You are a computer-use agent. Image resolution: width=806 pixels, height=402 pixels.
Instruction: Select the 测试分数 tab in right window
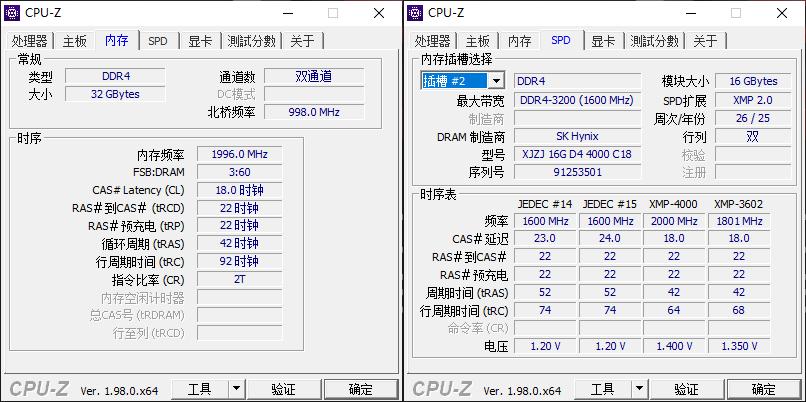pyautogui.click(x=654, y=41)
